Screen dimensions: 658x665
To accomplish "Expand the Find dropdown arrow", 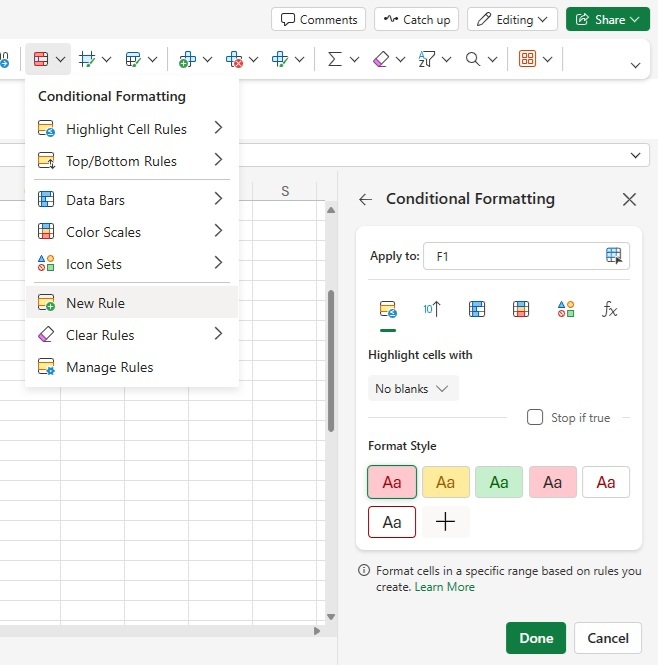I will [492, 59].
